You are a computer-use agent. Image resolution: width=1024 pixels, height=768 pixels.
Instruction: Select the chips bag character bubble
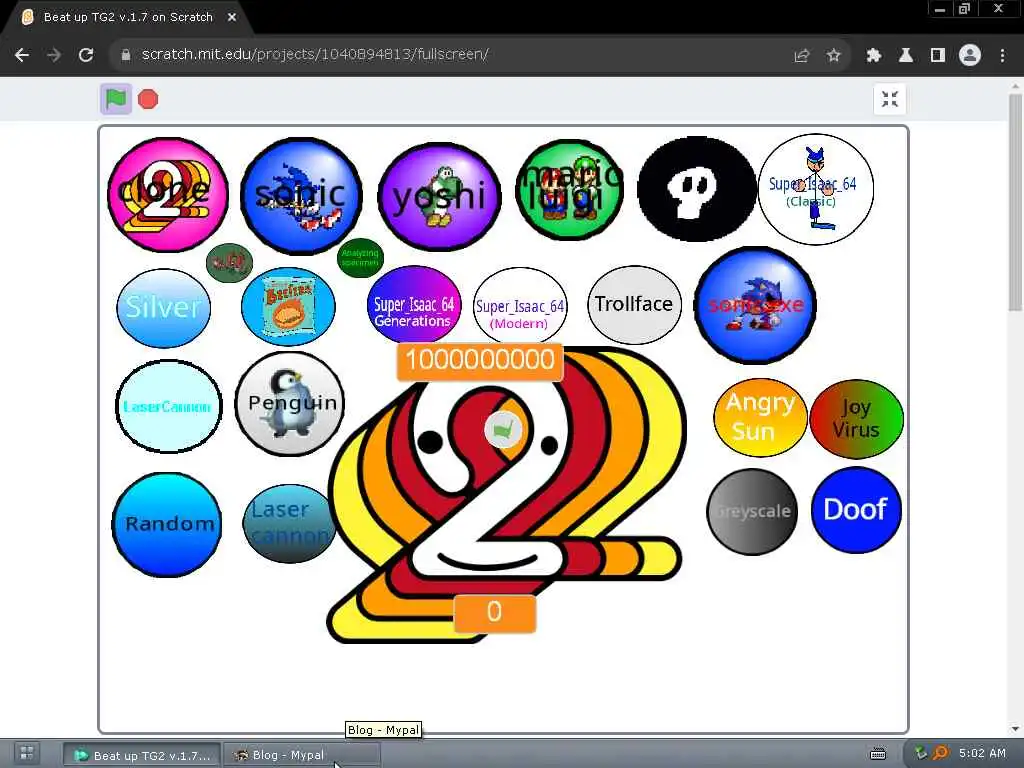click(288, 306)
